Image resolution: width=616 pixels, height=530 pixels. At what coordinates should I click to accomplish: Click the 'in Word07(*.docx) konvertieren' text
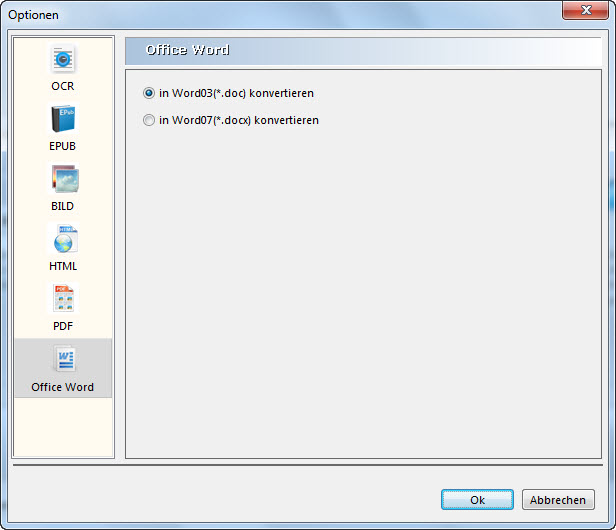coord(239,120)
